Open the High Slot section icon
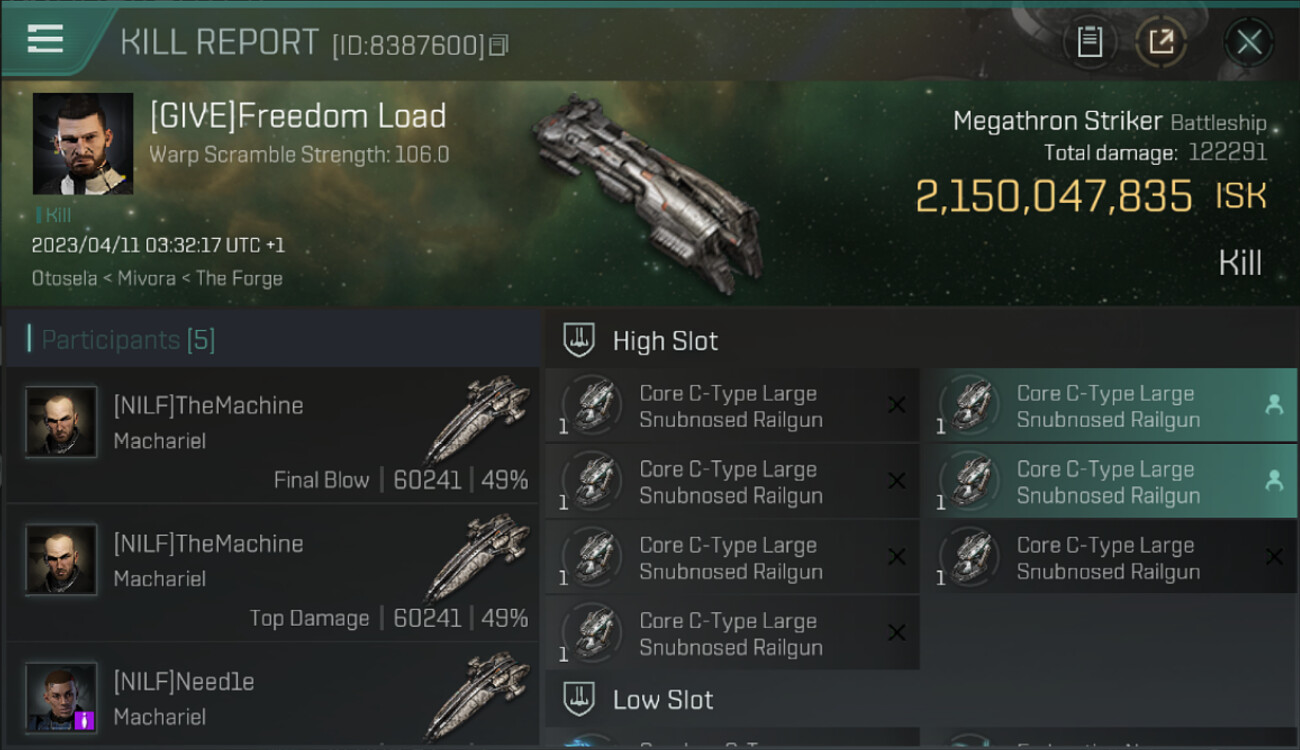The width and height of the screenshot is (1300, 750). (579, 340)
